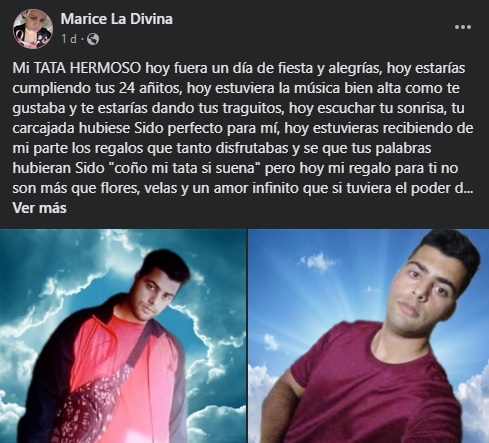This screenshot has height=443, width=489.
Task: Expand the post with "Ver más"
Action: [39, 208]
